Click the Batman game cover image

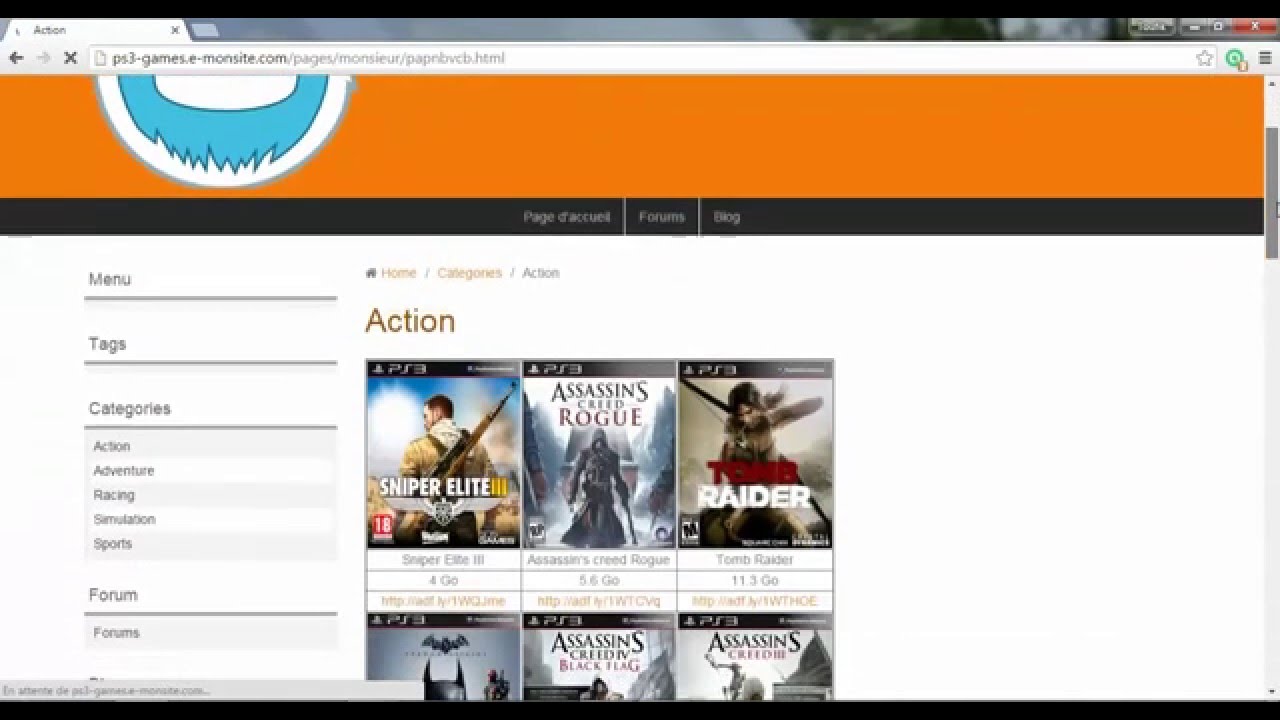coord(444,657)
